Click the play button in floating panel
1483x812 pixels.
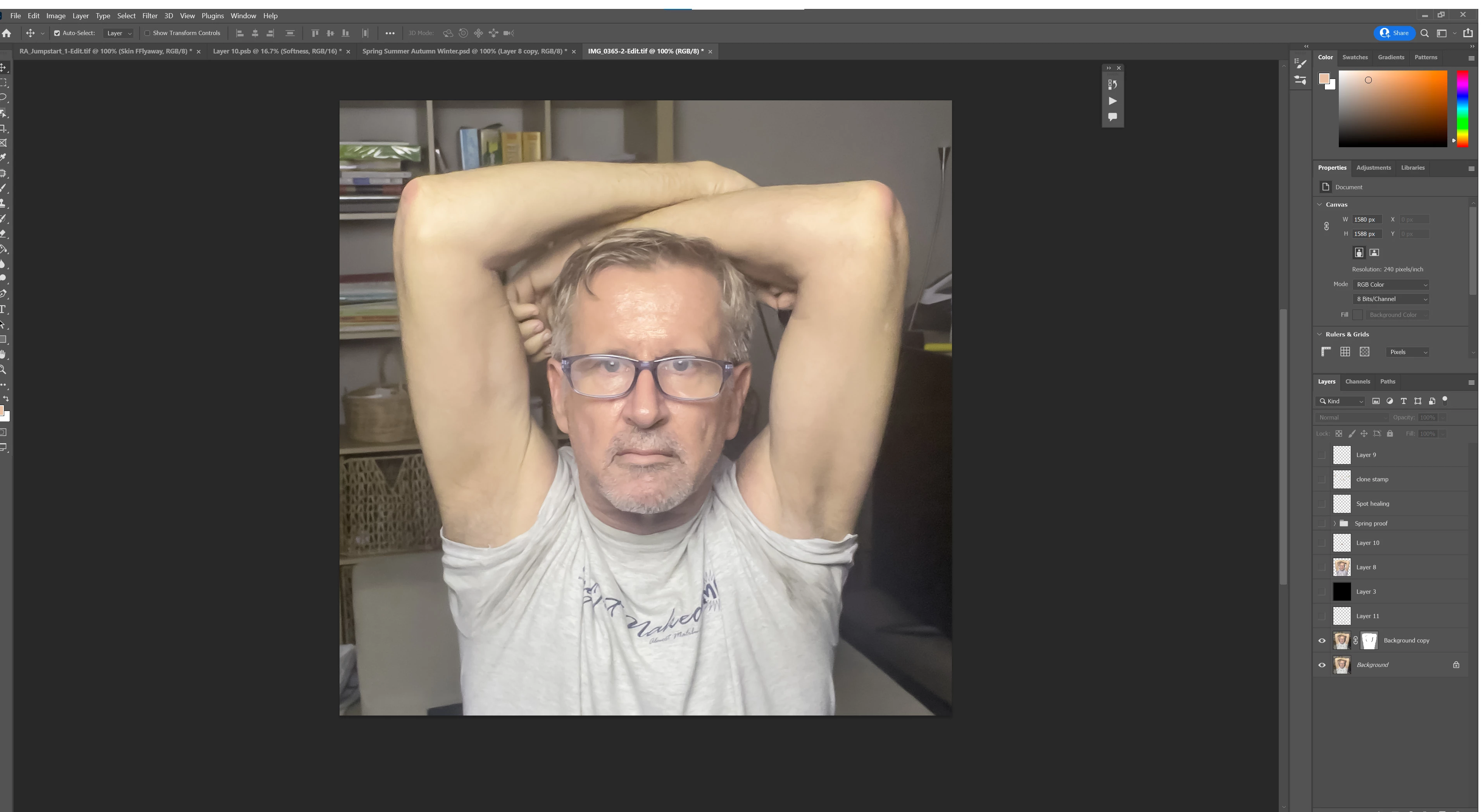[1112, 101]
